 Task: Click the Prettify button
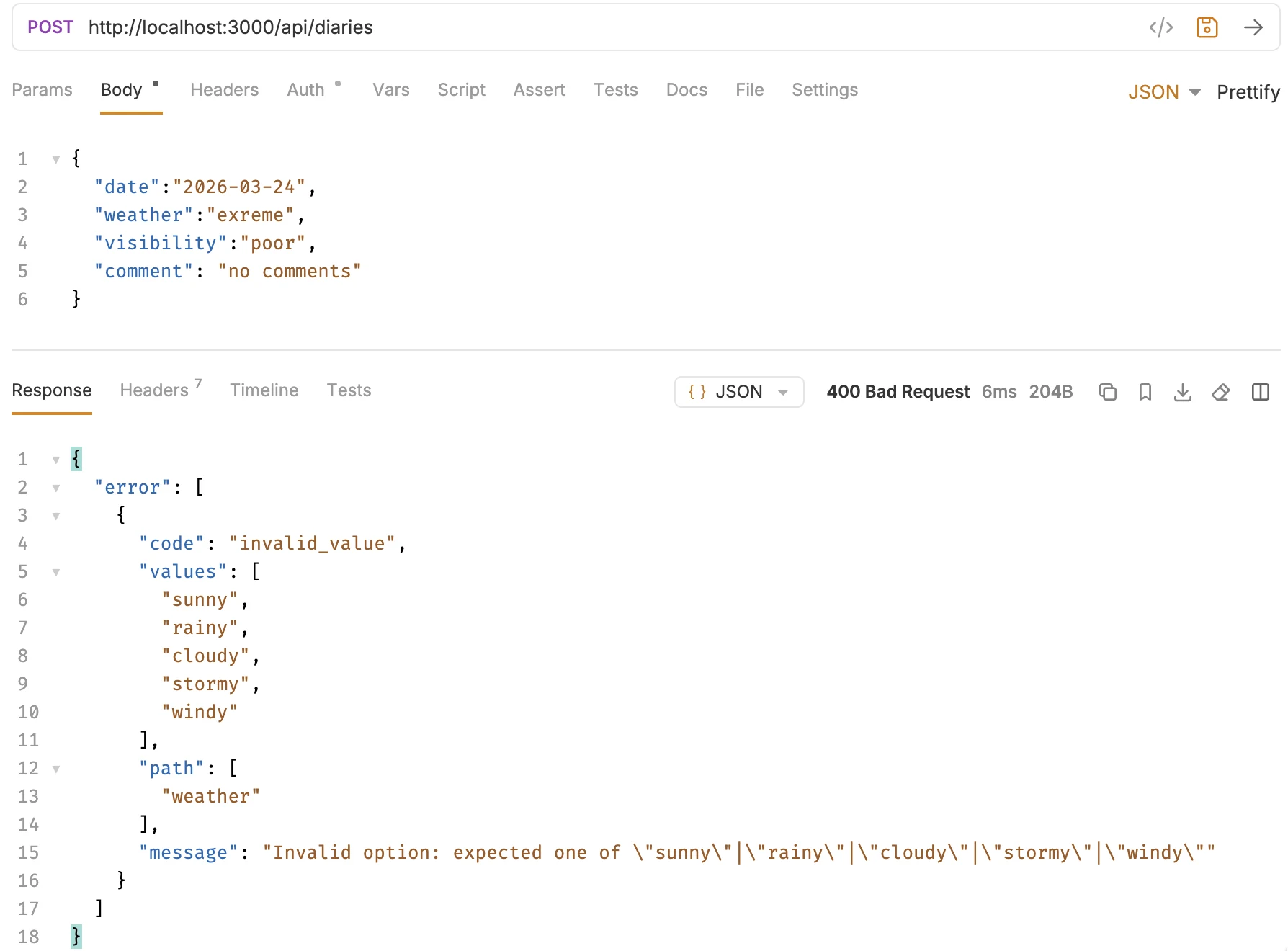click(1248, 92)
